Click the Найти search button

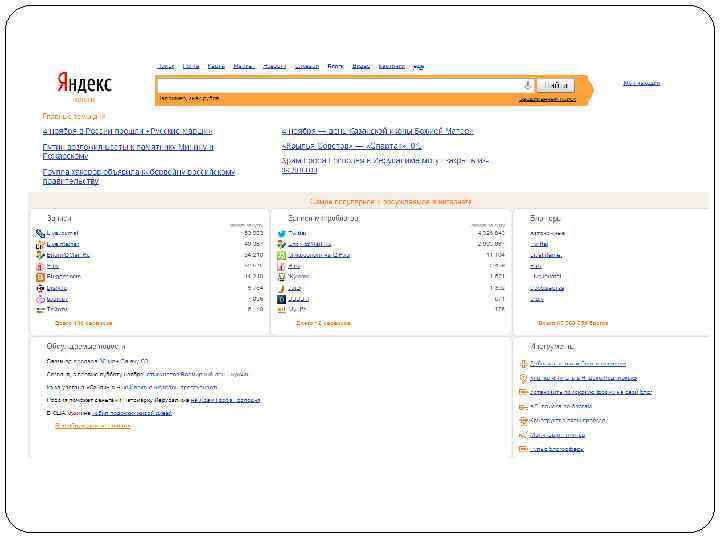(x=555, y=85)
